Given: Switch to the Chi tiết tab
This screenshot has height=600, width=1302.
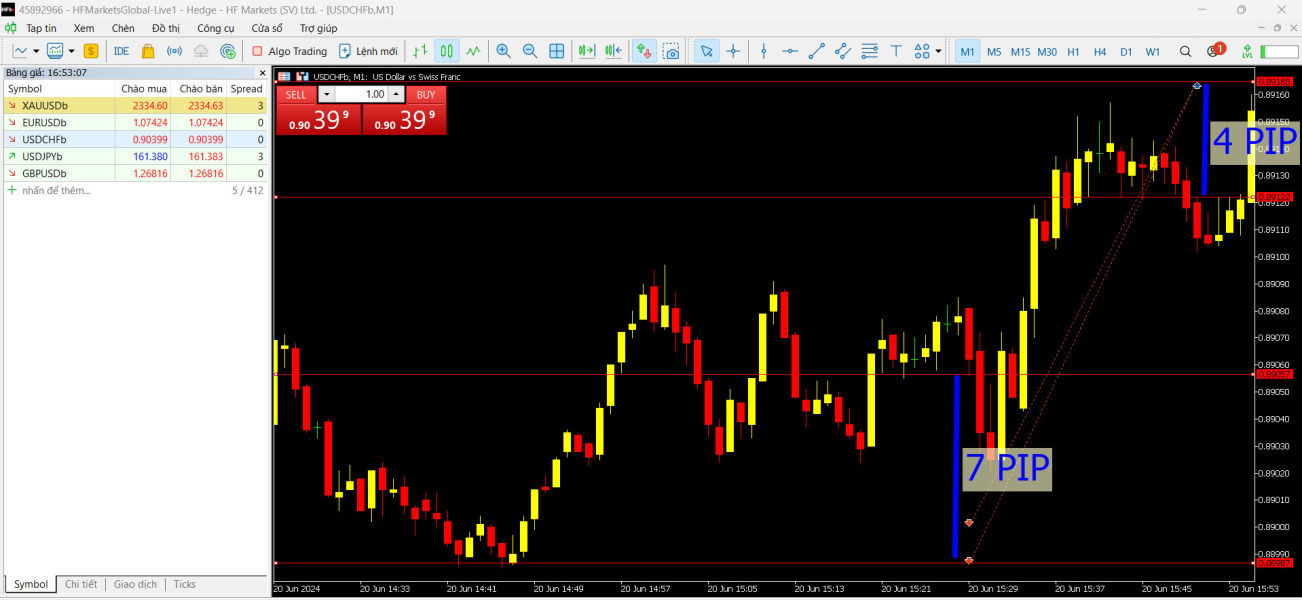Looking at the screenshot, I should tap(81, 584).
